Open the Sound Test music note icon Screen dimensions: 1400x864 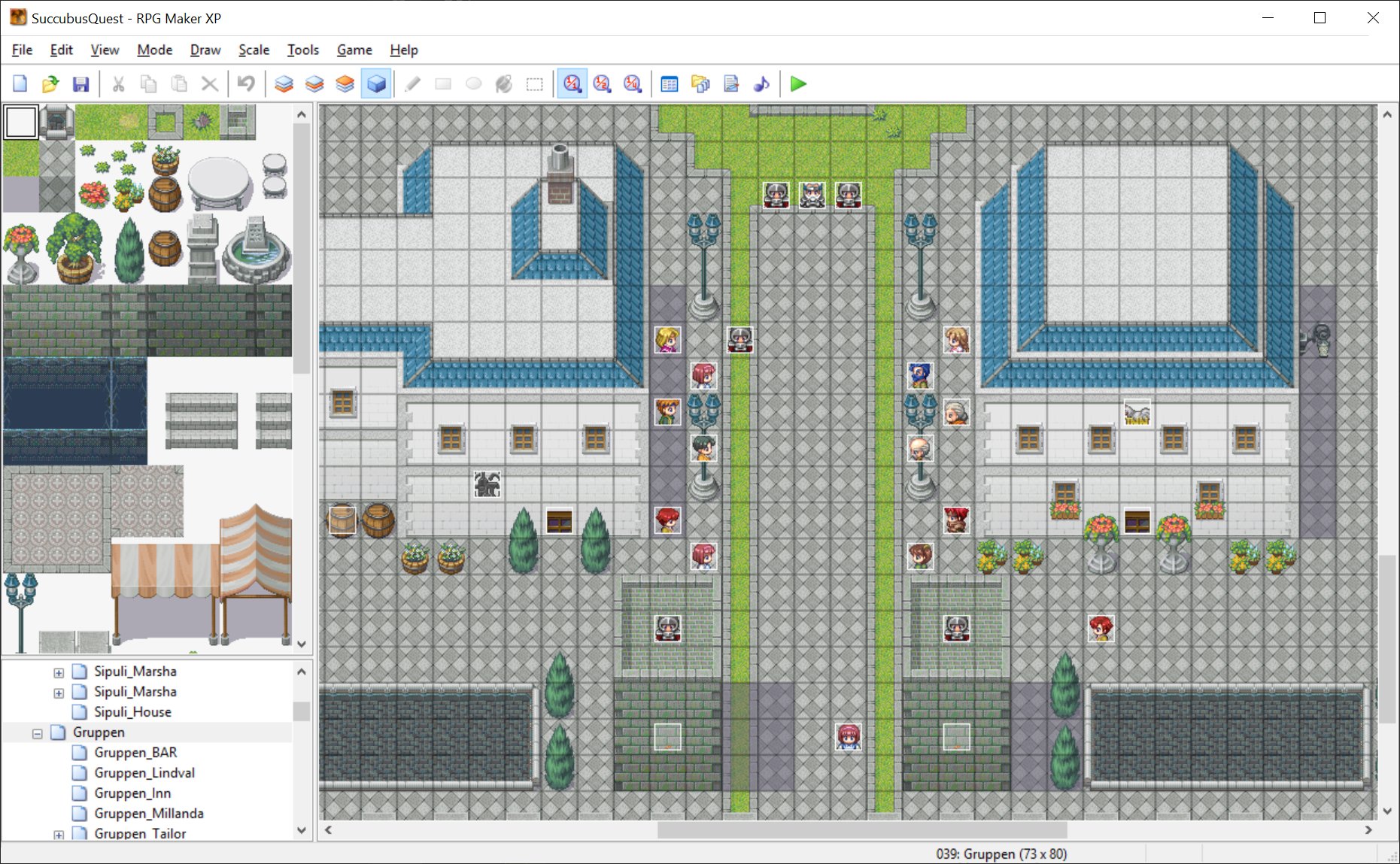[761, 83]
